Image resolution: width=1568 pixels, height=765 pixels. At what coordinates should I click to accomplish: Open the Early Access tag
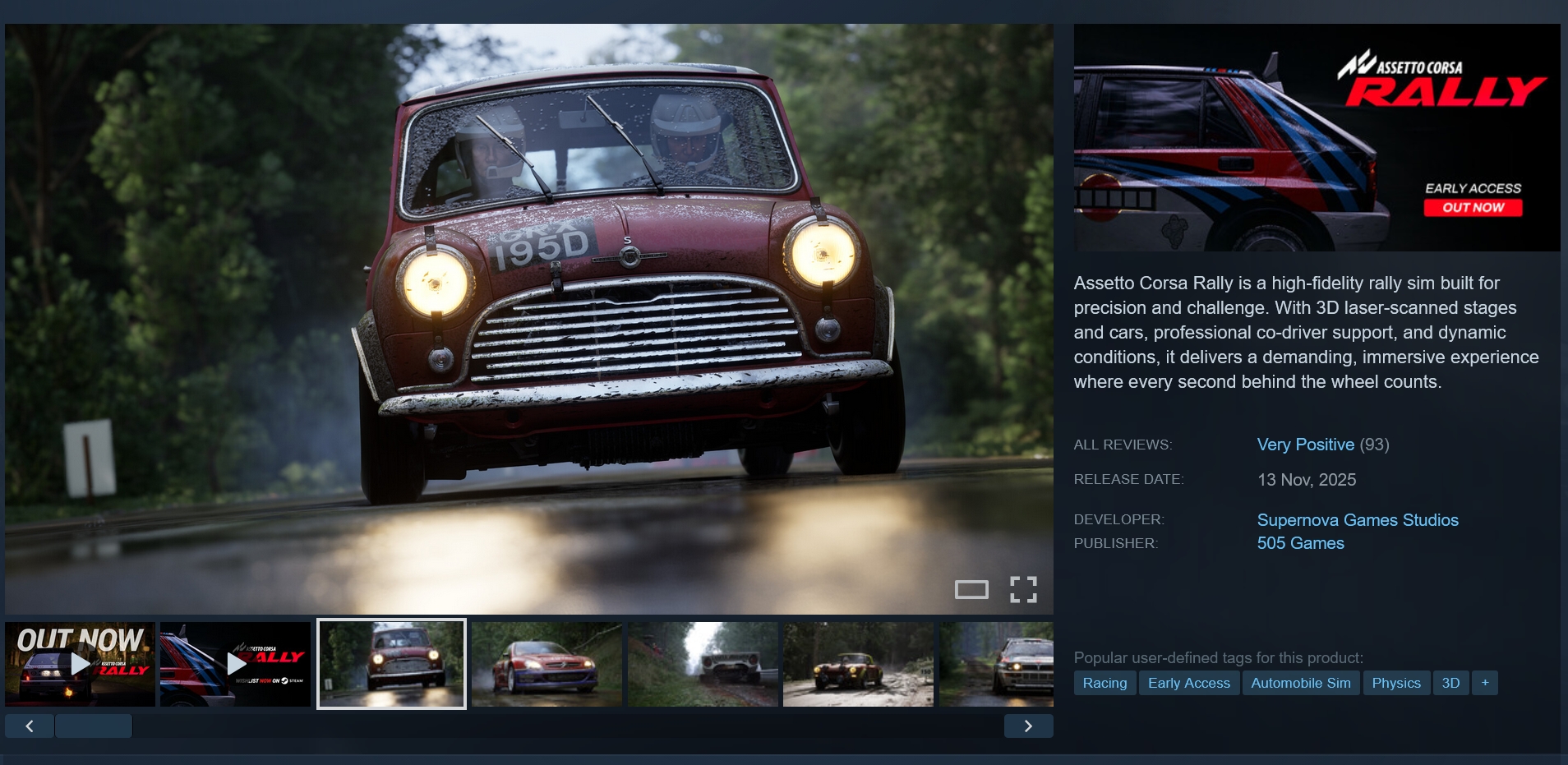(1189, 683)
